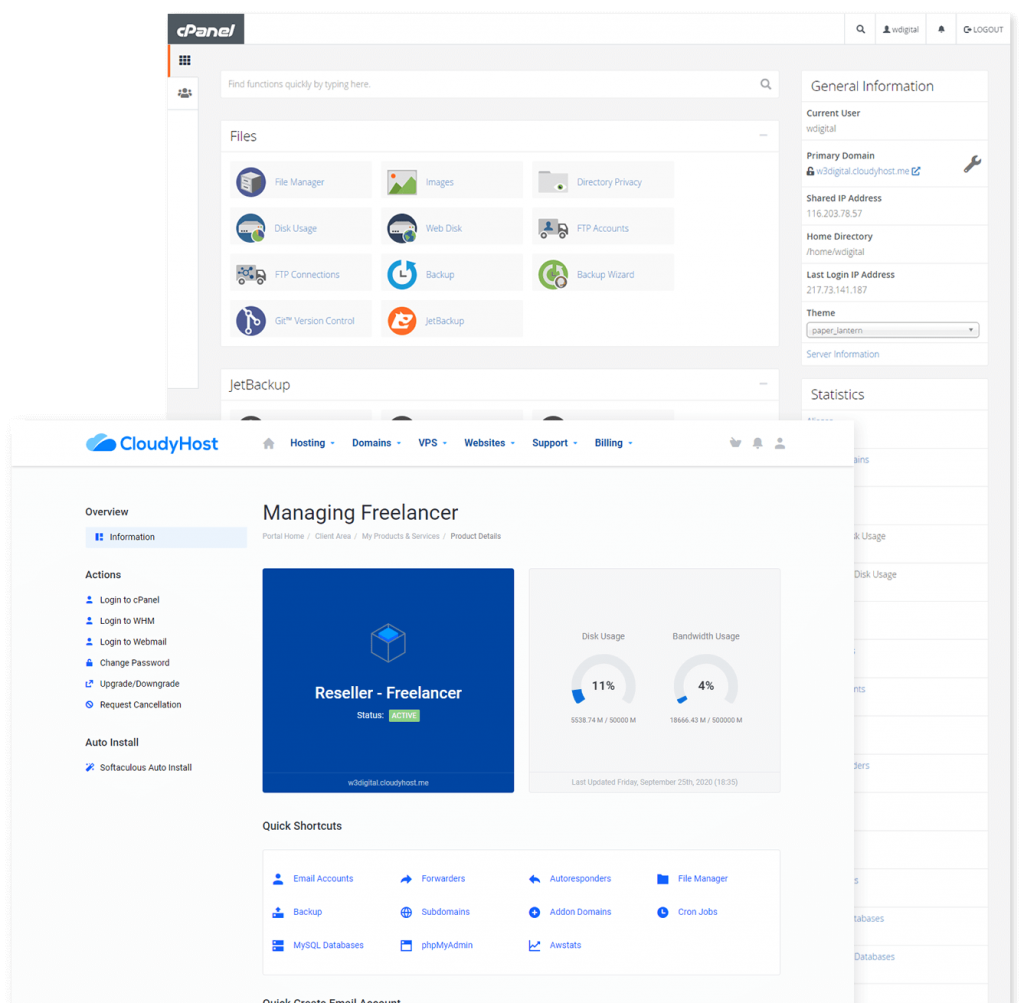Click the Reseller - Freelancer product card
This screenshot has width=1024, height=1003.
point(388,680)
